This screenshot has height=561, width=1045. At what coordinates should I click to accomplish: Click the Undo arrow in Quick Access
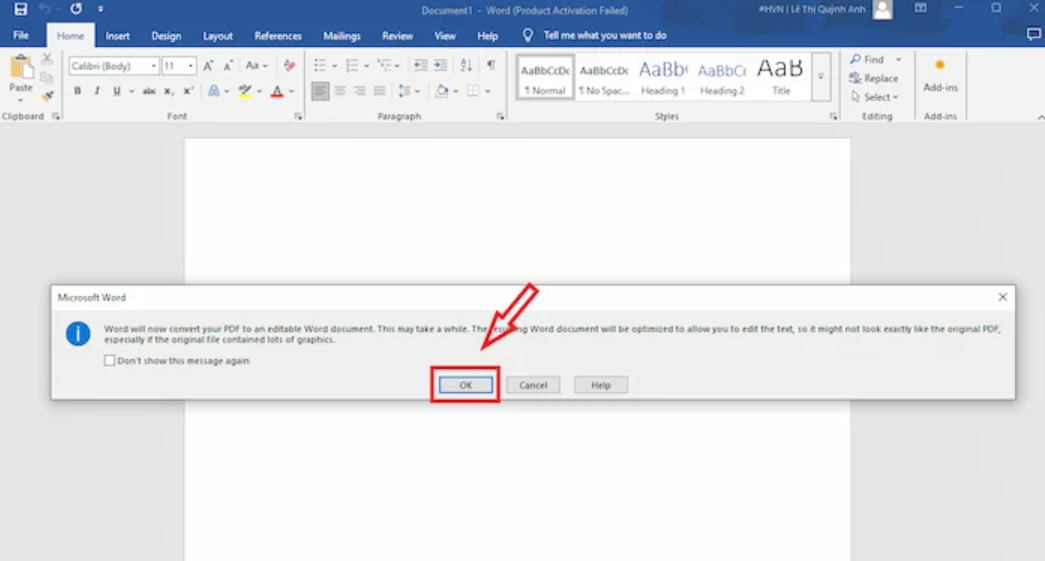(x=45, y=9)
